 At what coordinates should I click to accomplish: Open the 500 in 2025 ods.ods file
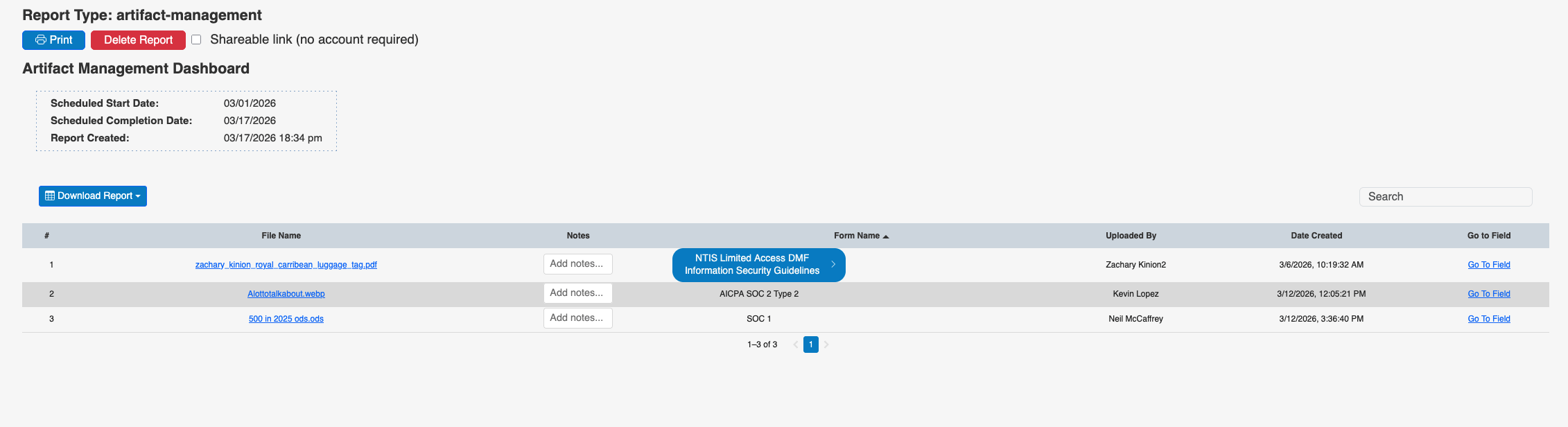click(286, 319)
